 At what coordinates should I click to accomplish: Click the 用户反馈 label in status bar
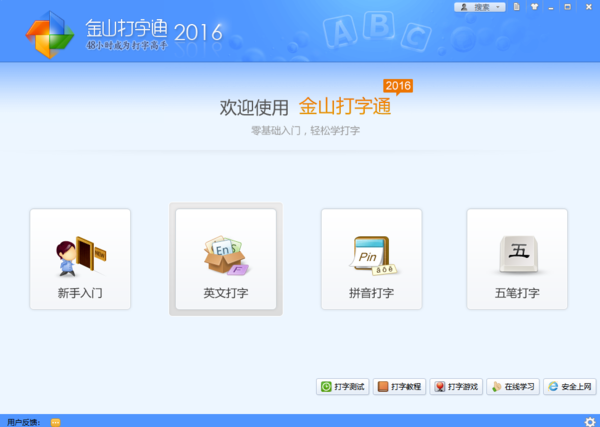[24, 422]
